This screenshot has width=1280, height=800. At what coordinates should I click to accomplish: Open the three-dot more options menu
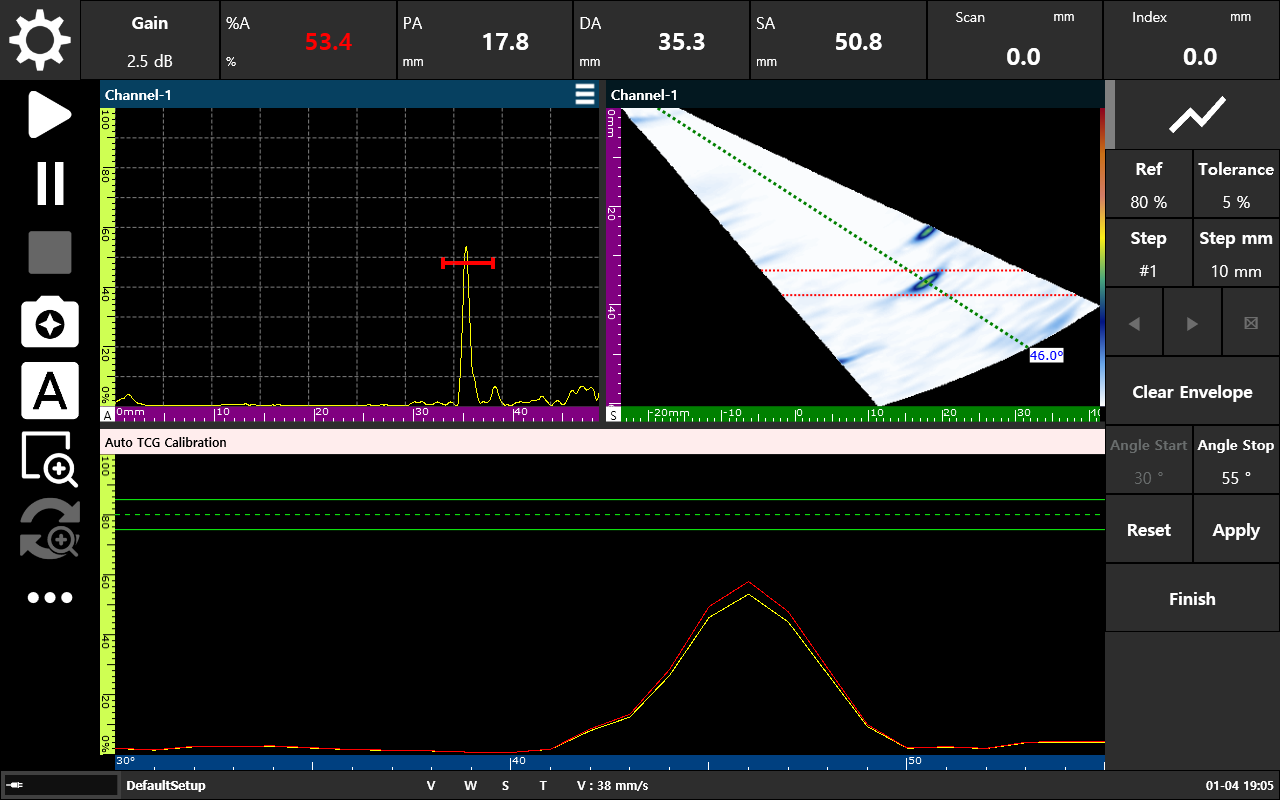tap(50, 598)
